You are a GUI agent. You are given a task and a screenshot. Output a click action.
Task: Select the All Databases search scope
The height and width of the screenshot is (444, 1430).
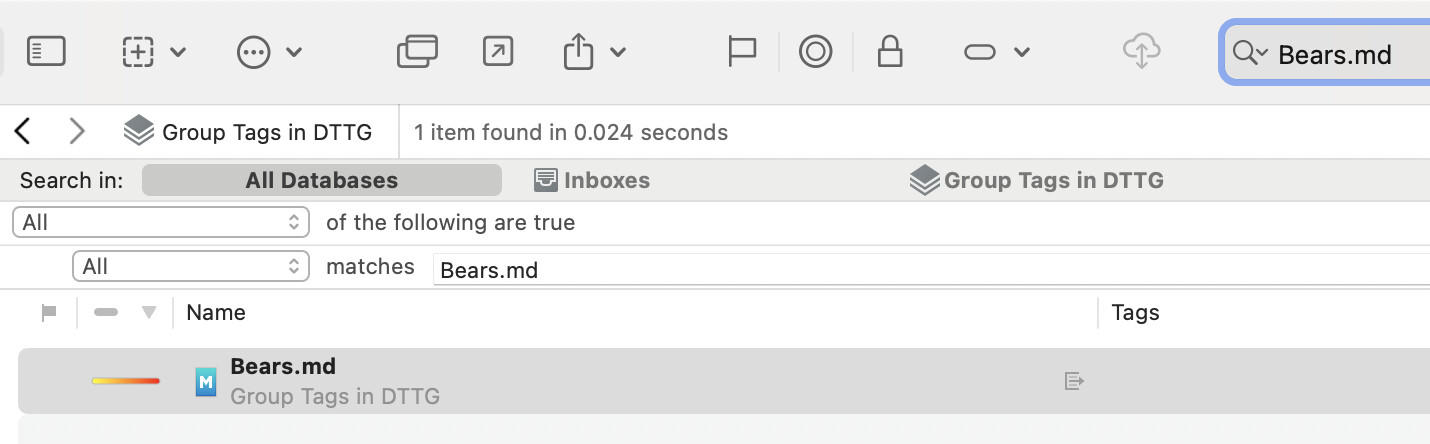coord(321,181)
